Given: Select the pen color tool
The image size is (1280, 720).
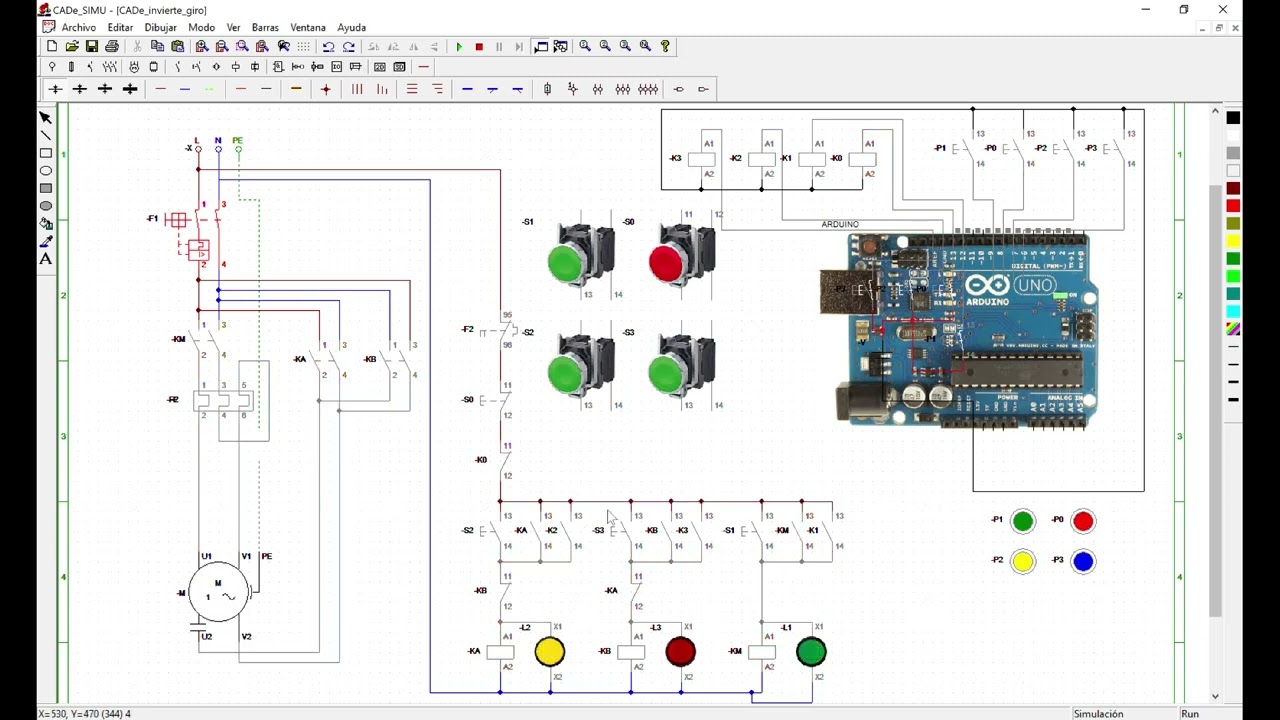Looking at the screenshot, I should coord(45,241).
